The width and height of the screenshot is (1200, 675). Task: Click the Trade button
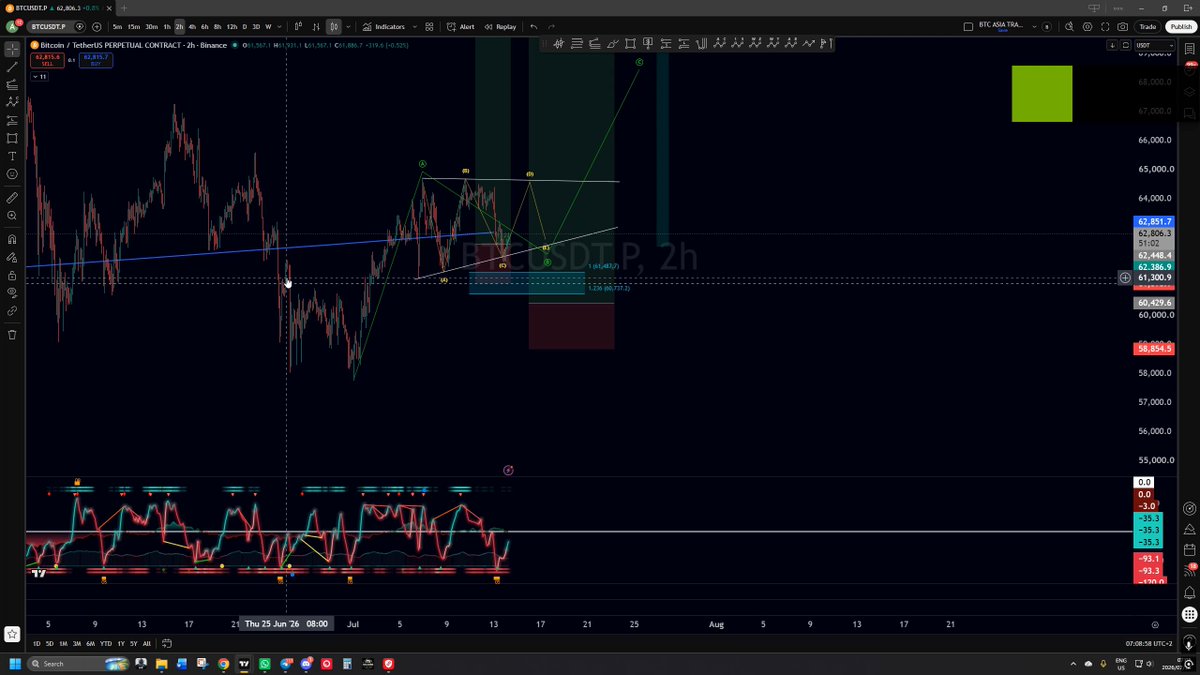tap(1147, 27)
